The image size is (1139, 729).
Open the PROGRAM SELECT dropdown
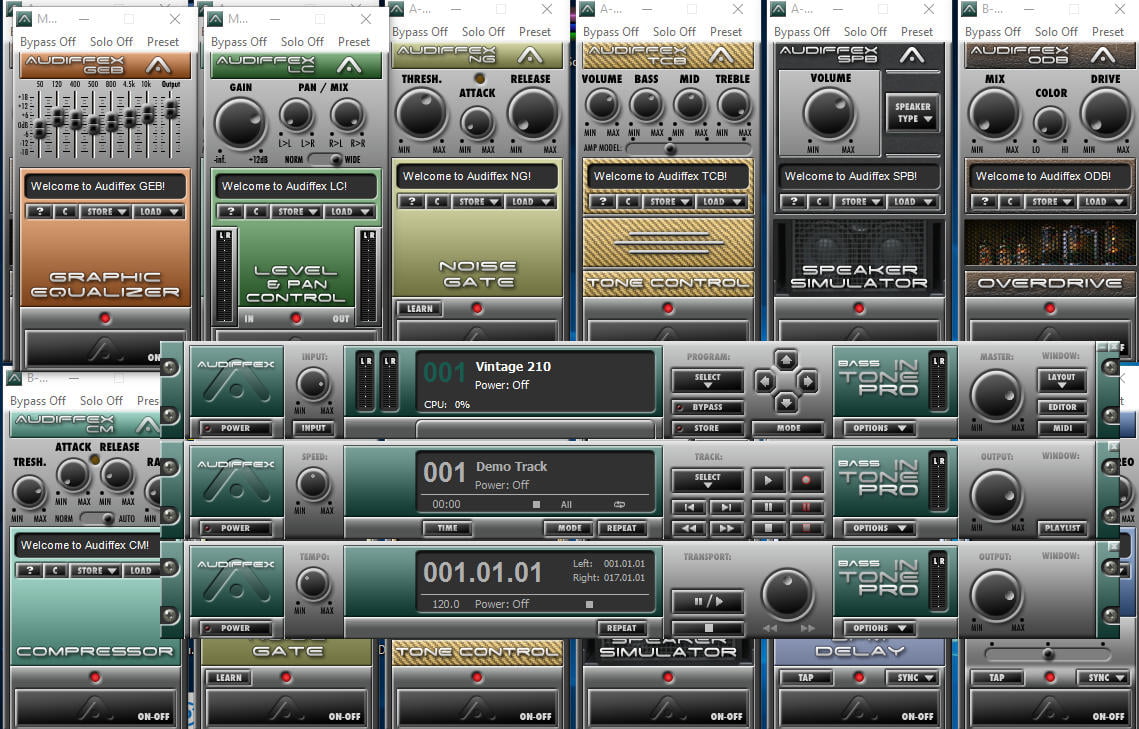[708, 379]
